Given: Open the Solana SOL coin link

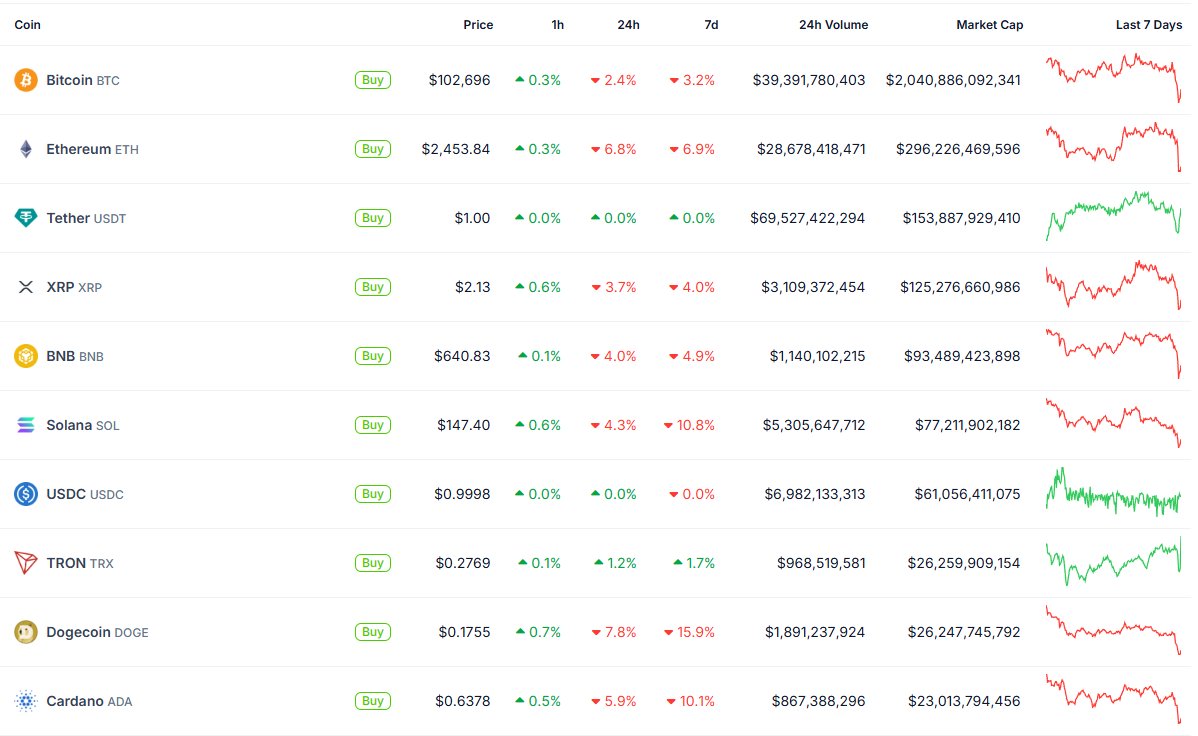Looking at the screenshot, I should 83,425.
